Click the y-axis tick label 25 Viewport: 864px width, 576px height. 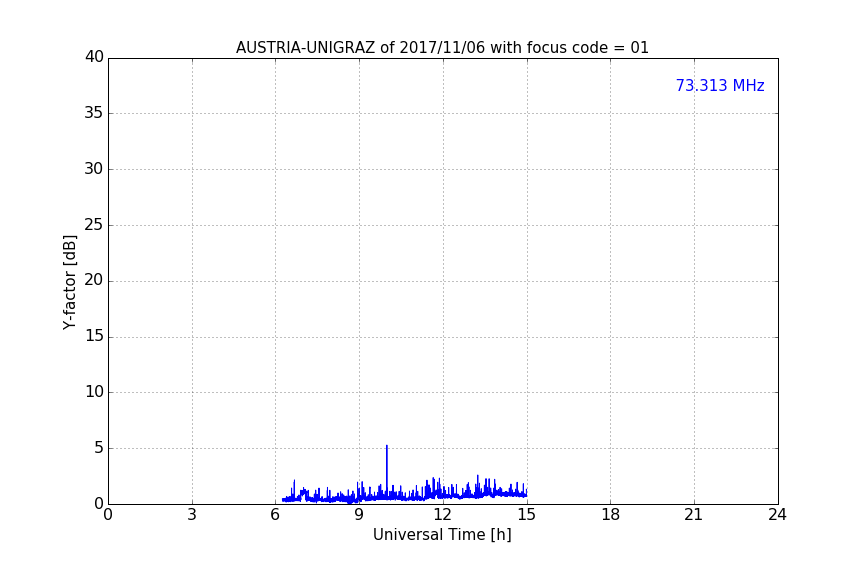[x=94, y=225]
